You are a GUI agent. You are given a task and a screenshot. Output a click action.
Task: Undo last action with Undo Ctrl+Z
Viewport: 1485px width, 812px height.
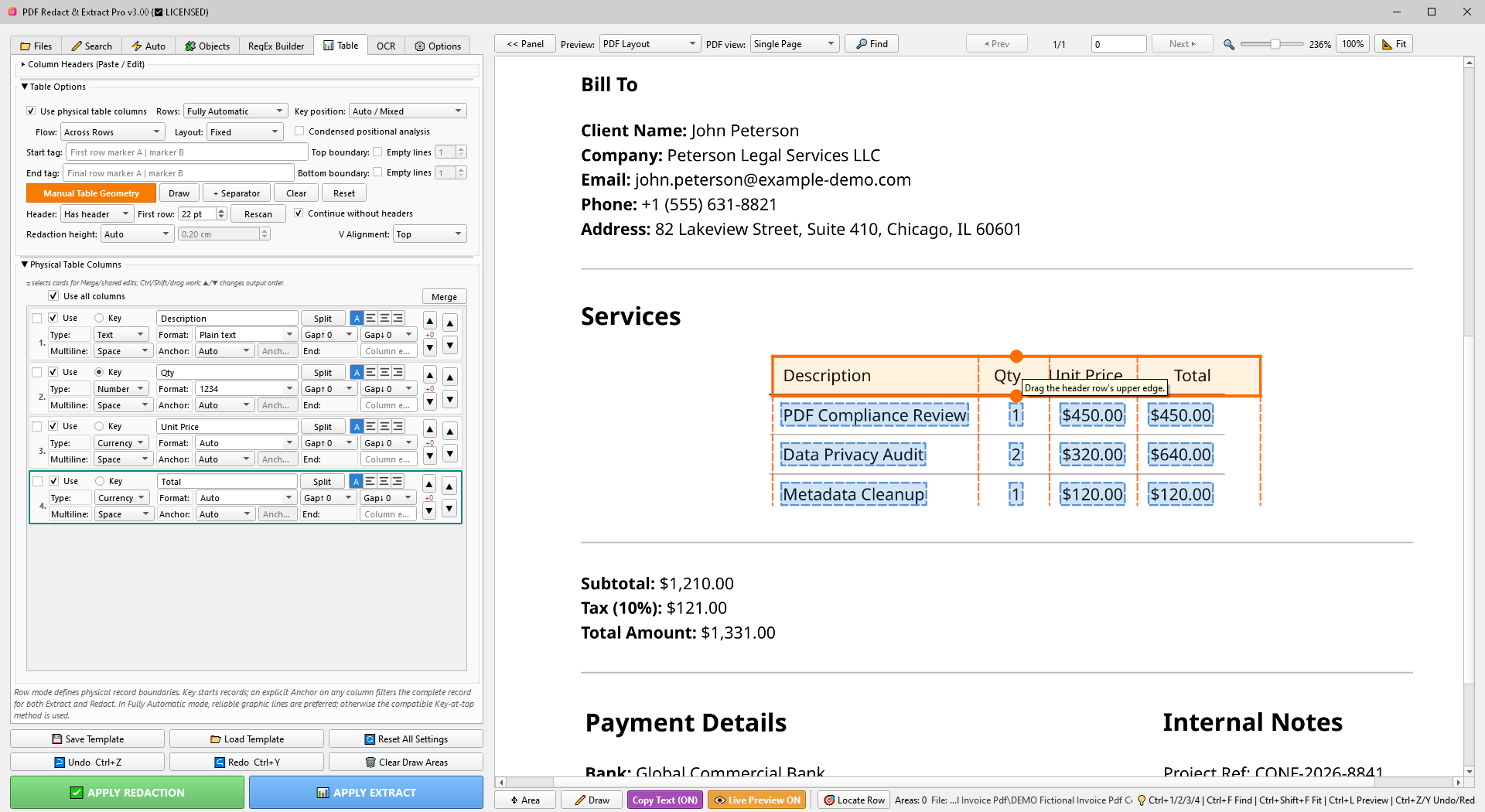tap(87, 762)
